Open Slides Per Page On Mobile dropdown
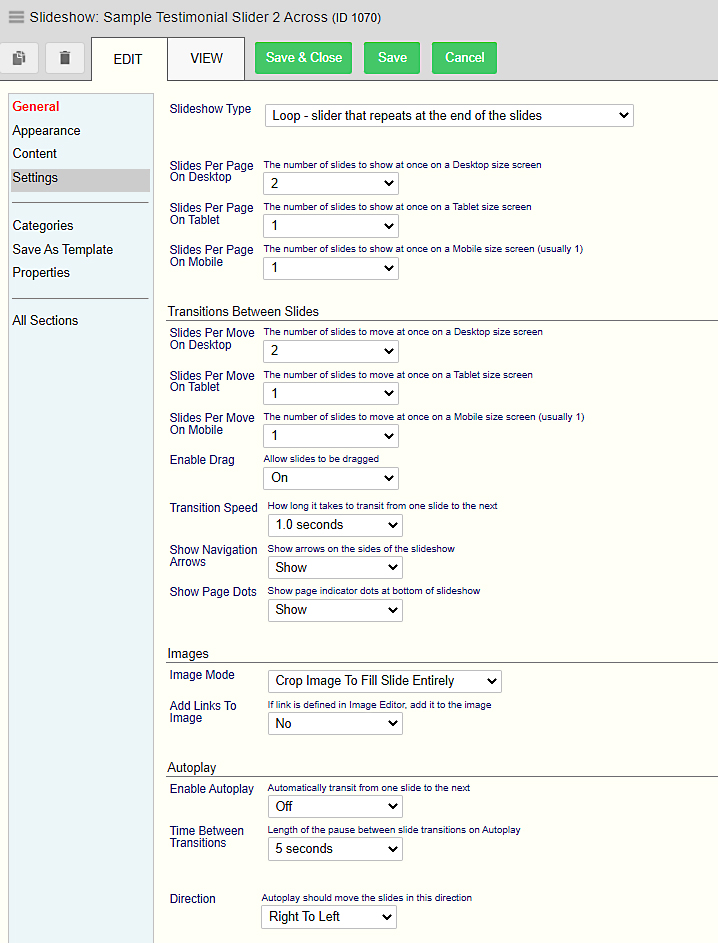Viewport: 718px width, 943px height. click(331, 268)
